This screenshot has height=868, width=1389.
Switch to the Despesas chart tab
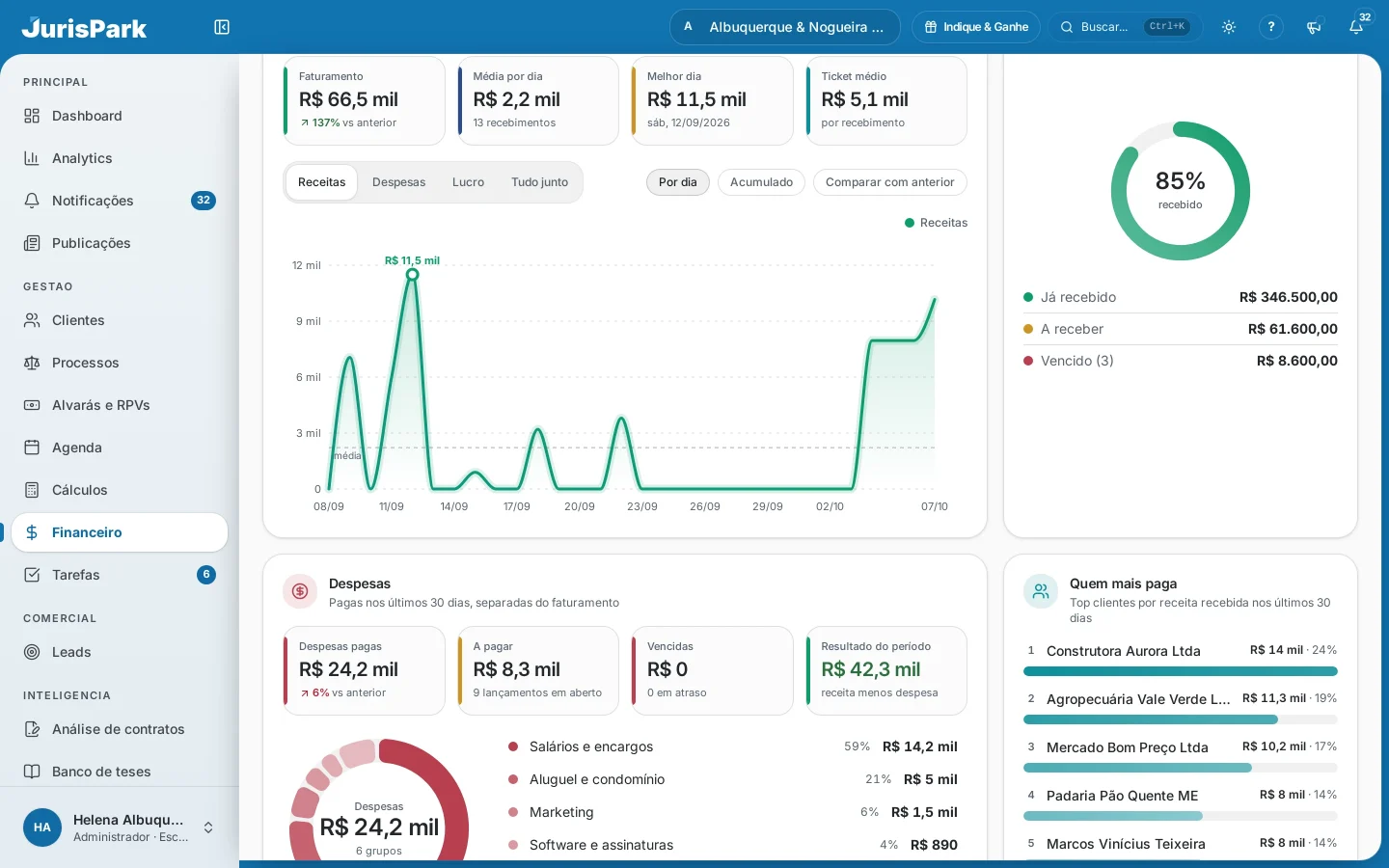pyautogui.click(x=398, y=182)
